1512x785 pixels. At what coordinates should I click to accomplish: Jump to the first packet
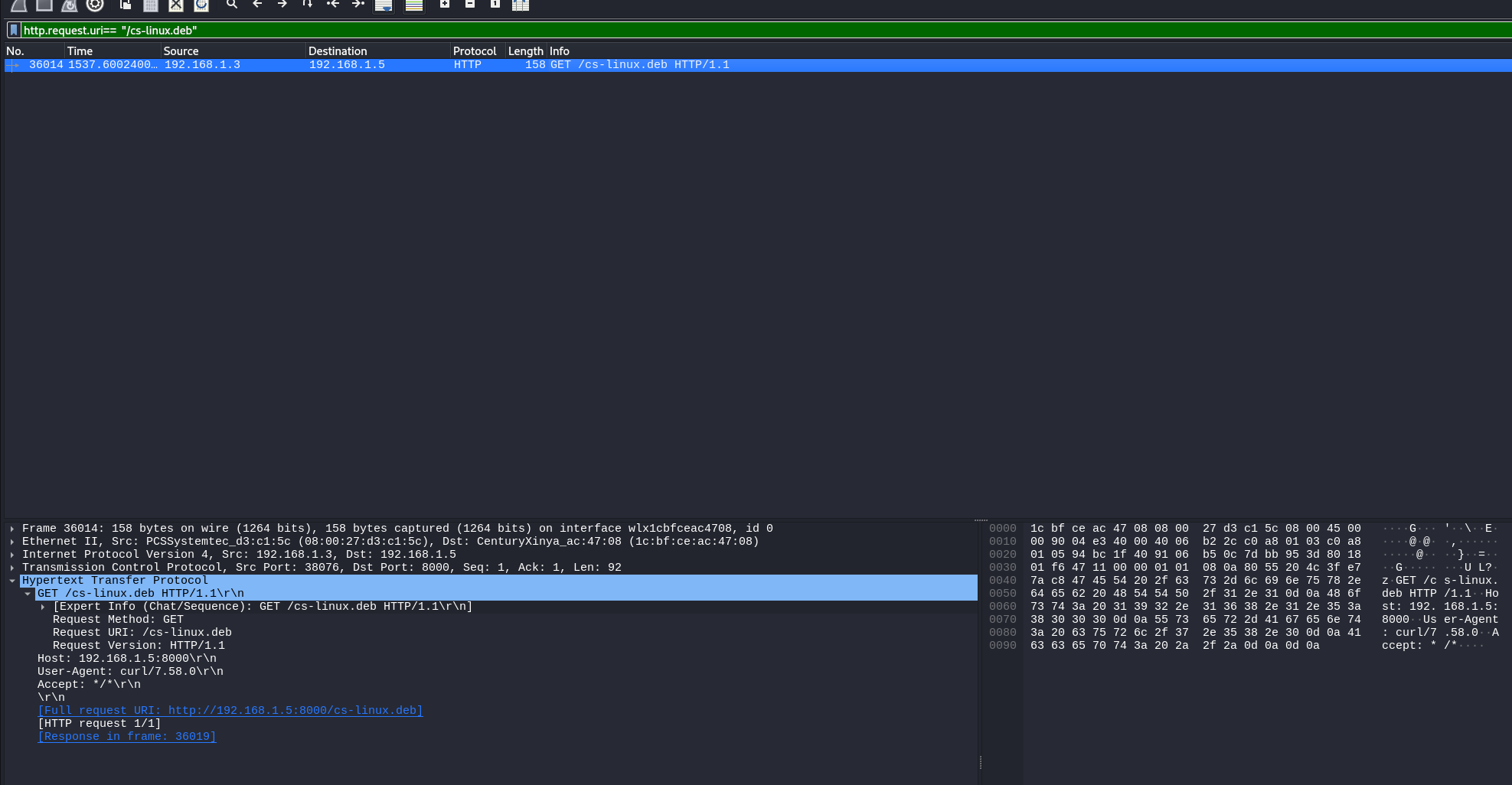(x=333, y=5)
